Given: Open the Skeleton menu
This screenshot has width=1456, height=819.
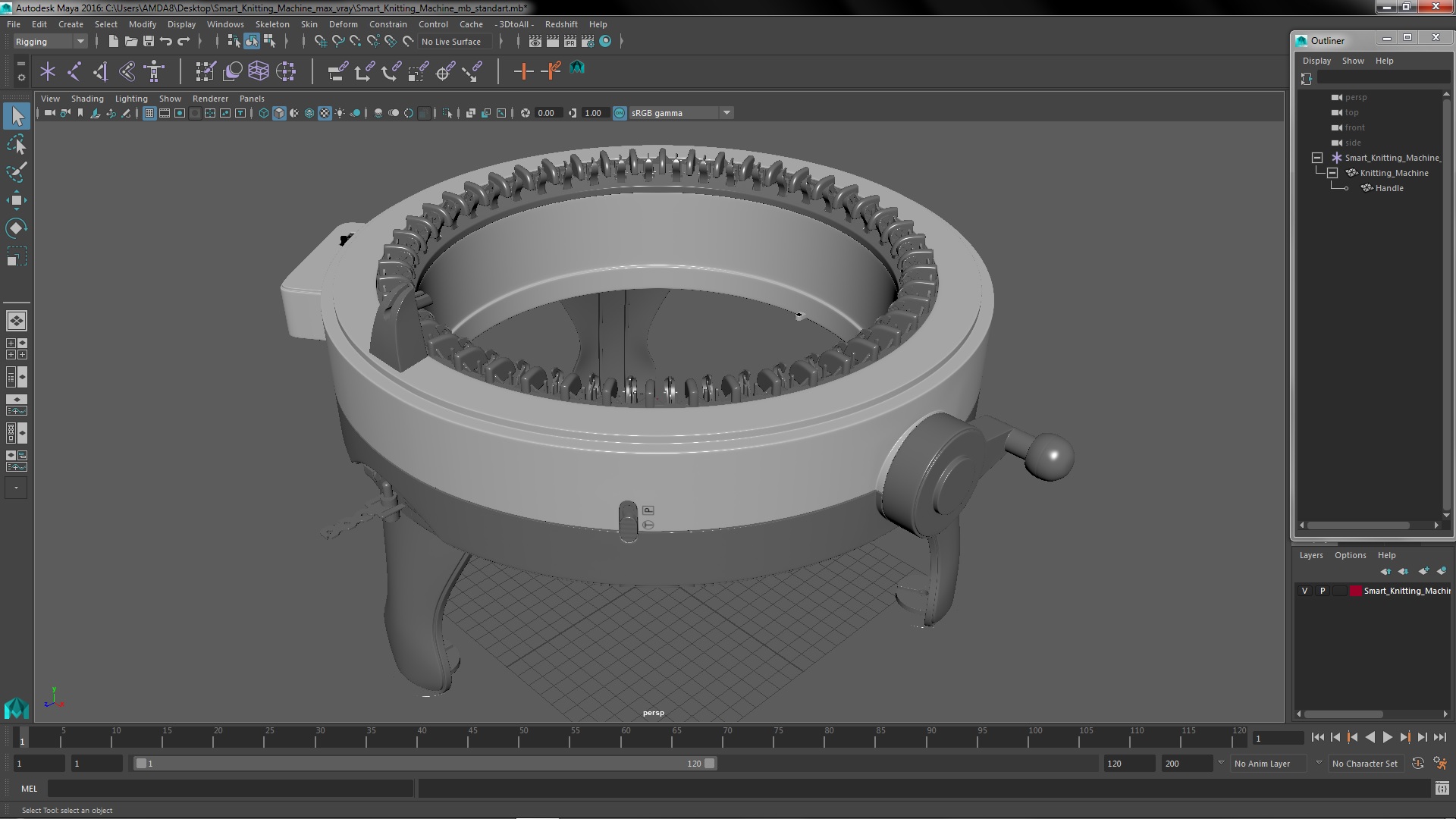Looking at the screenshot, I should pyautogui.click(x=271, y=24).
